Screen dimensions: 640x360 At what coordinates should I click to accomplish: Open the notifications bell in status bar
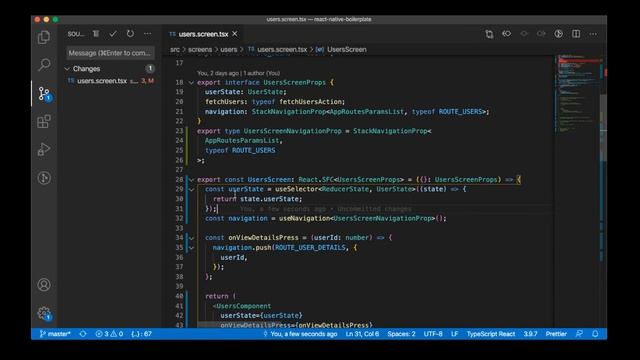[x=595, y=334]
